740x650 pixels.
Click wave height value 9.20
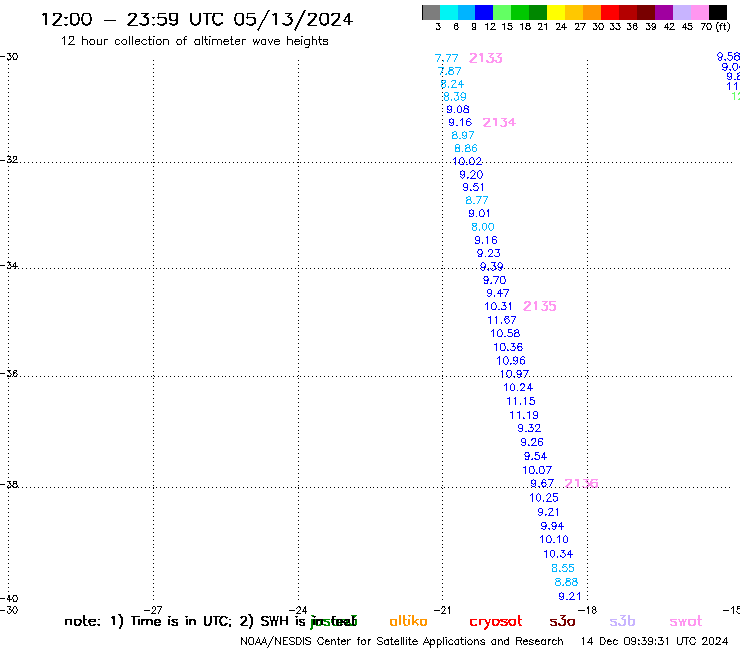pos(471,174)
